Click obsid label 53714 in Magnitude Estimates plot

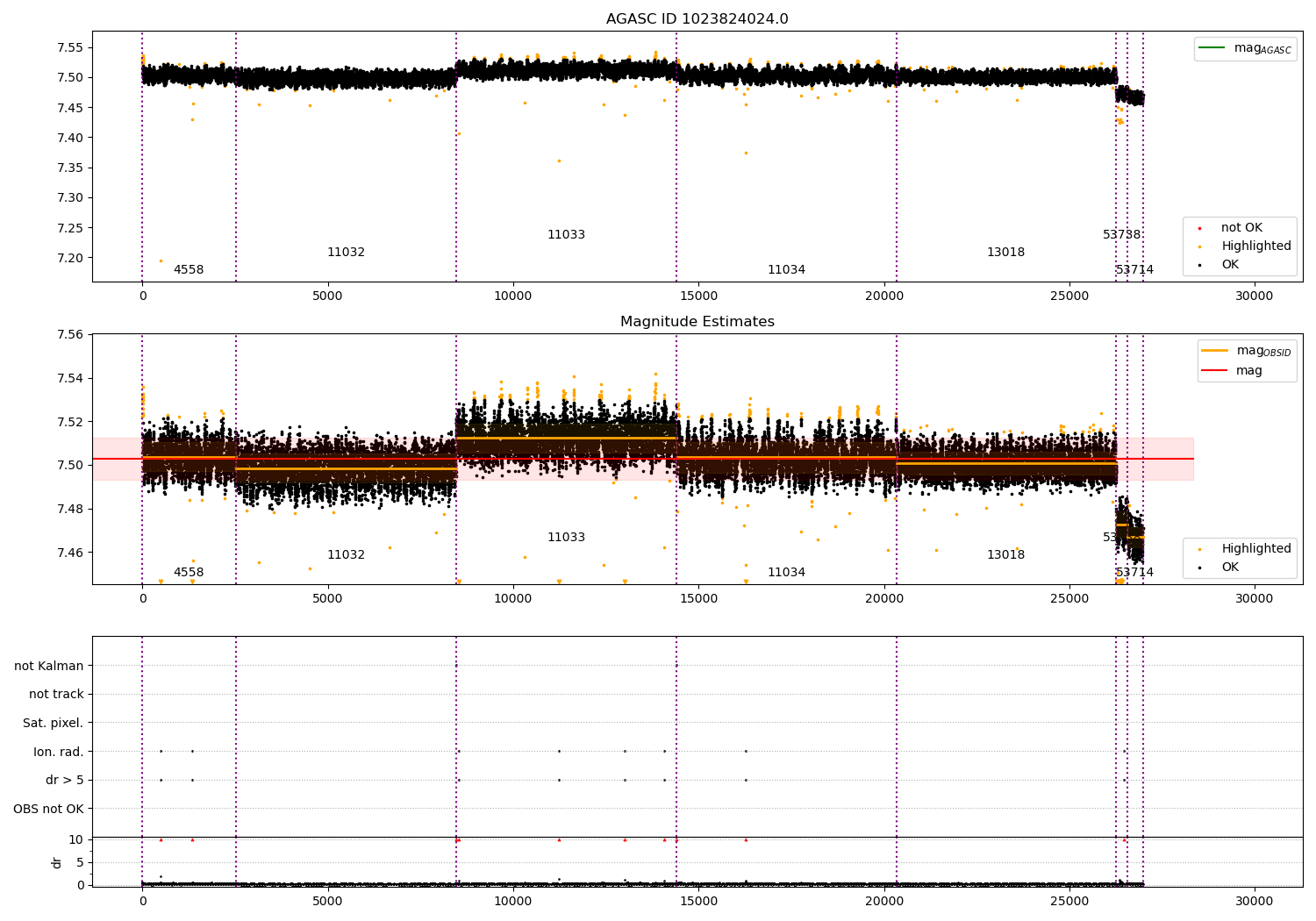coord(1135,573)
